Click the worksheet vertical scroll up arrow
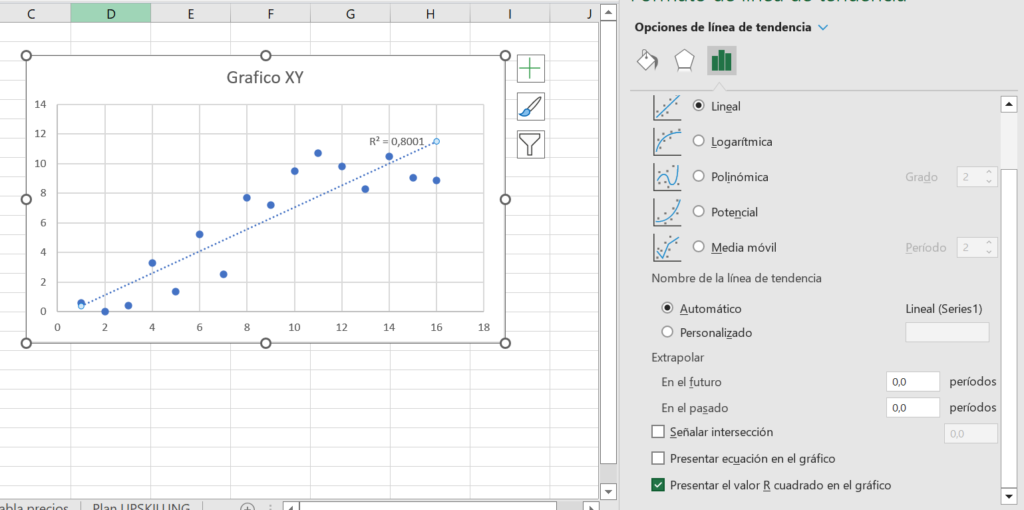This screenshot has width=1024, height=510. pos(608,12)
